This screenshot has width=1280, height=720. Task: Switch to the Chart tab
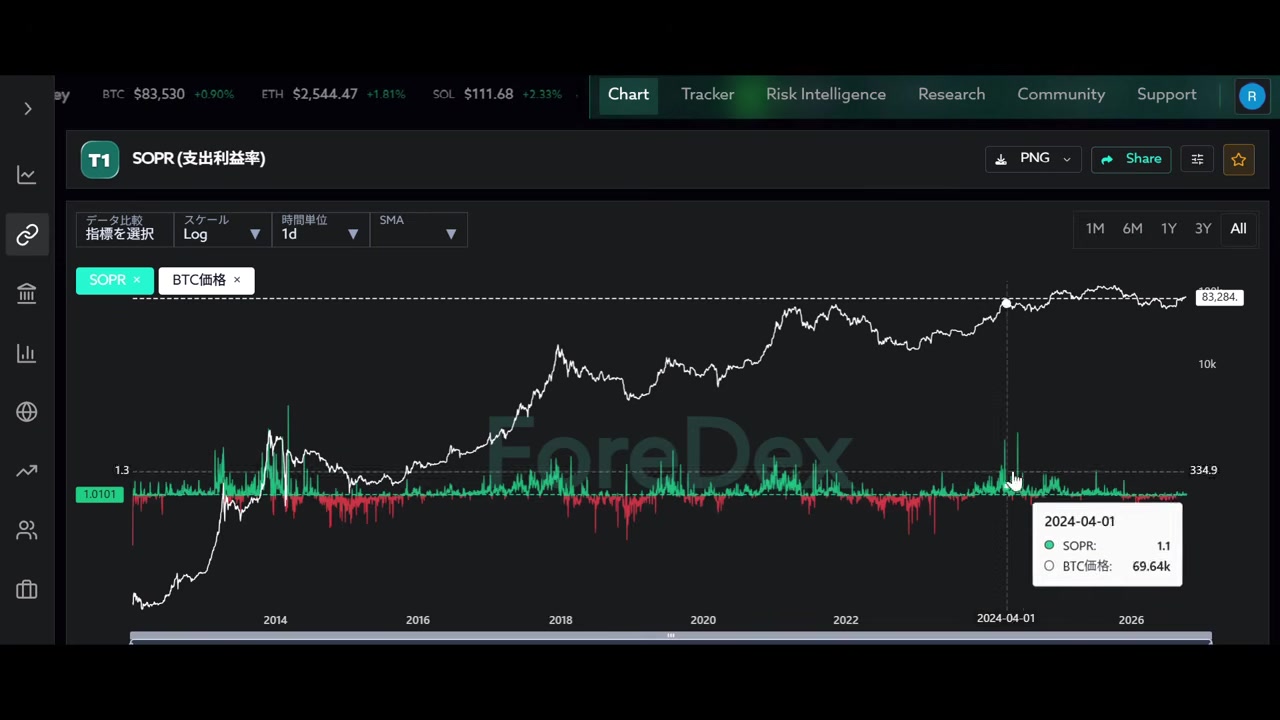628,94
